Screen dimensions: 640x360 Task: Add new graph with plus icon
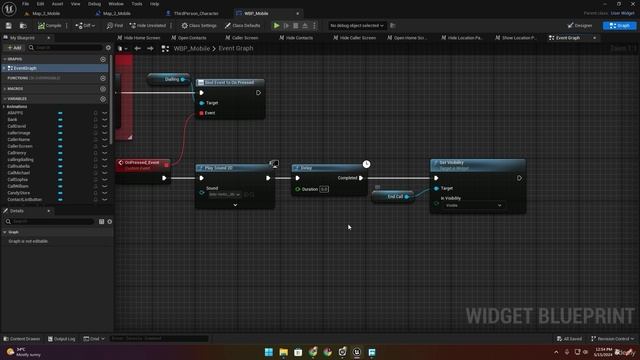[x=103, y=59]
